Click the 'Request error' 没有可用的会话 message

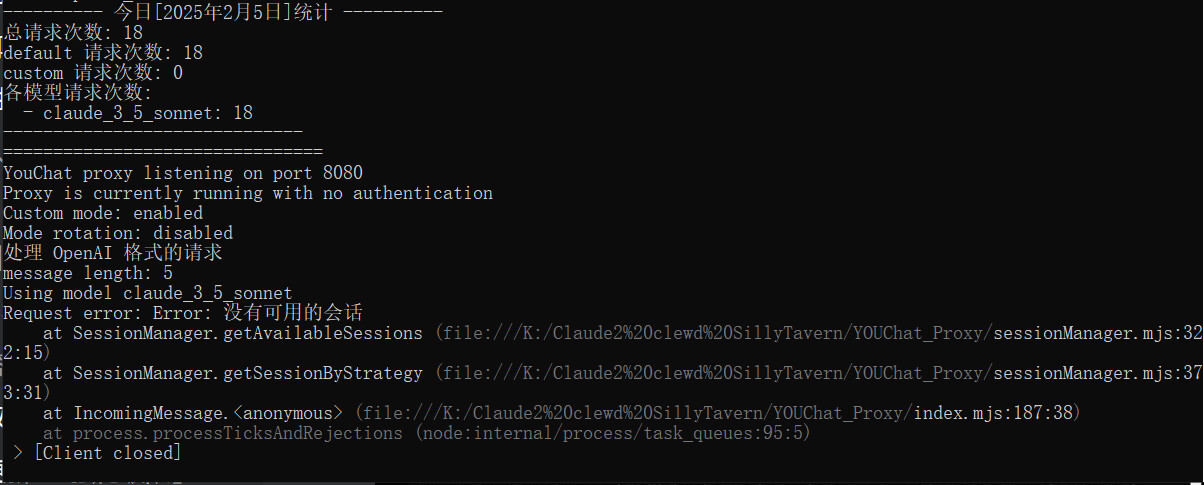183,313
